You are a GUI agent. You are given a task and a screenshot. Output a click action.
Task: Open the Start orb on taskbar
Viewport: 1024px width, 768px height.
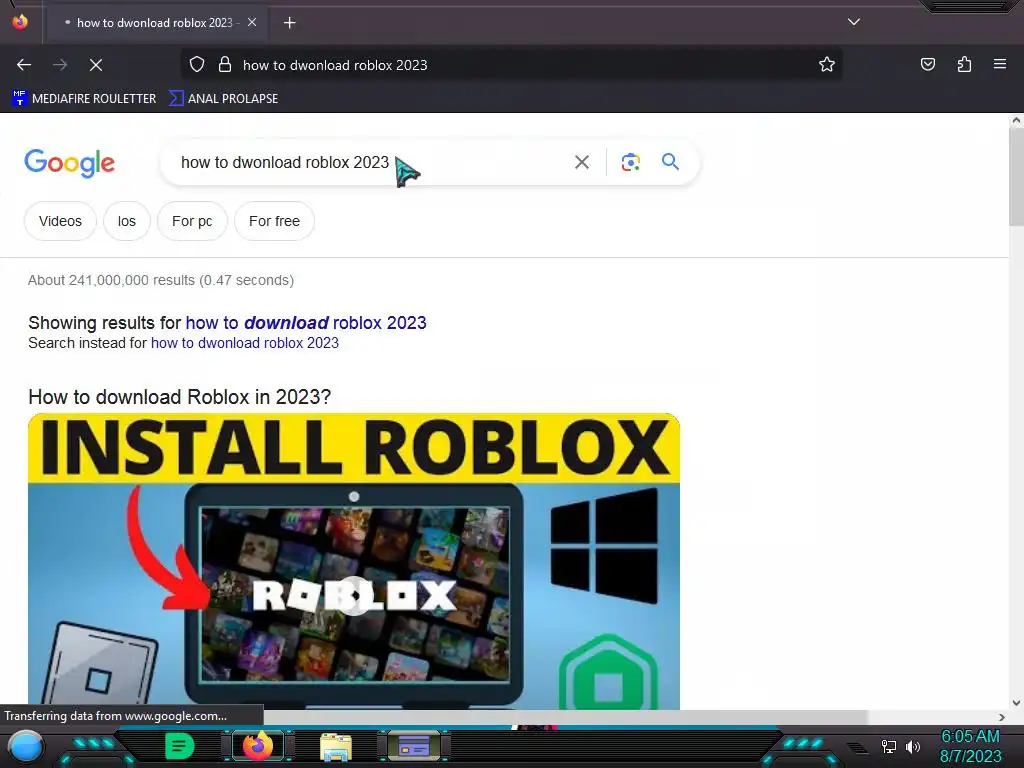click(x=25, y=746)
